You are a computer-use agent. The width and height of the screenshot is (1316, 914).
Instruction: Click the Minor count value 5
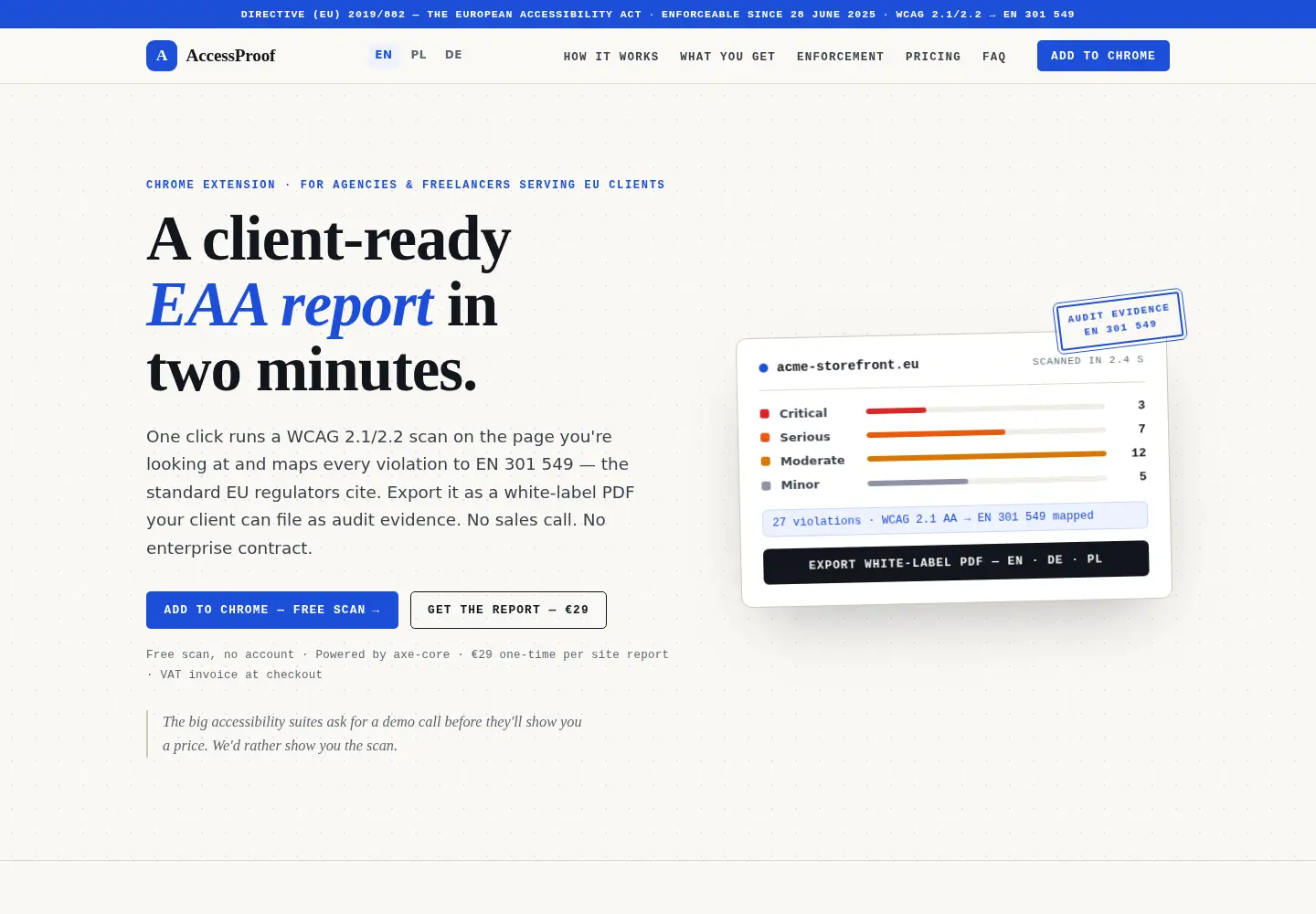(1142, 476)
